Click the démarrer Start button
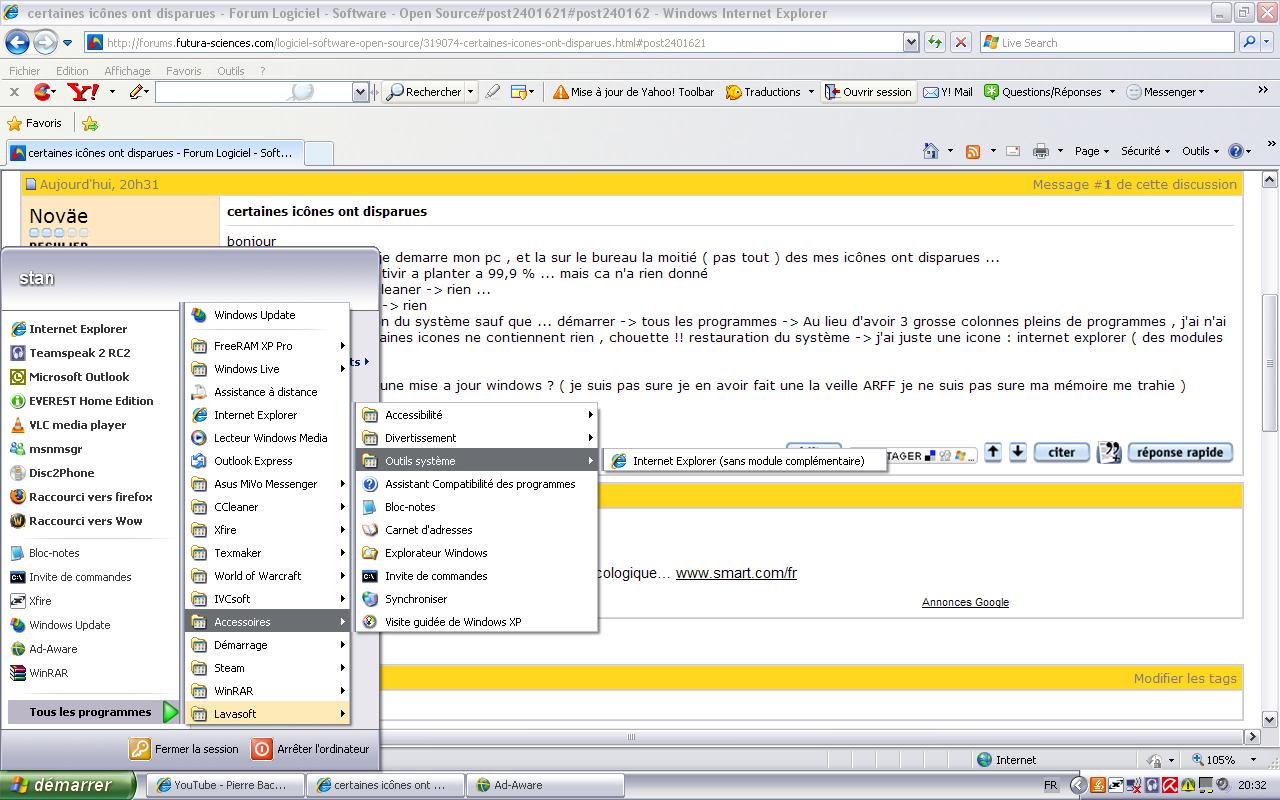 click(66, 785)
